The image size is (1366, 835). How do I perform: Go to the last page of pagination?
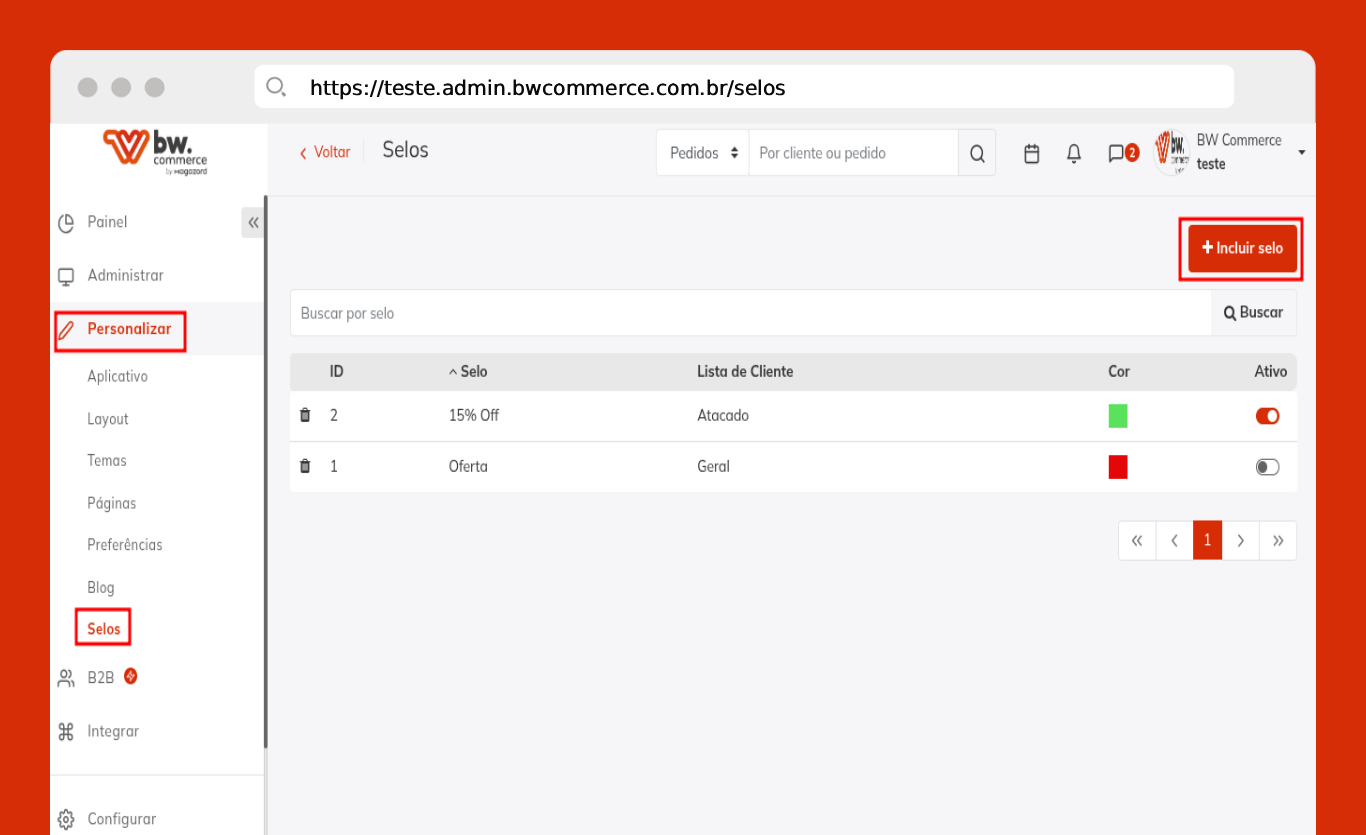(x=1278, y=541)
